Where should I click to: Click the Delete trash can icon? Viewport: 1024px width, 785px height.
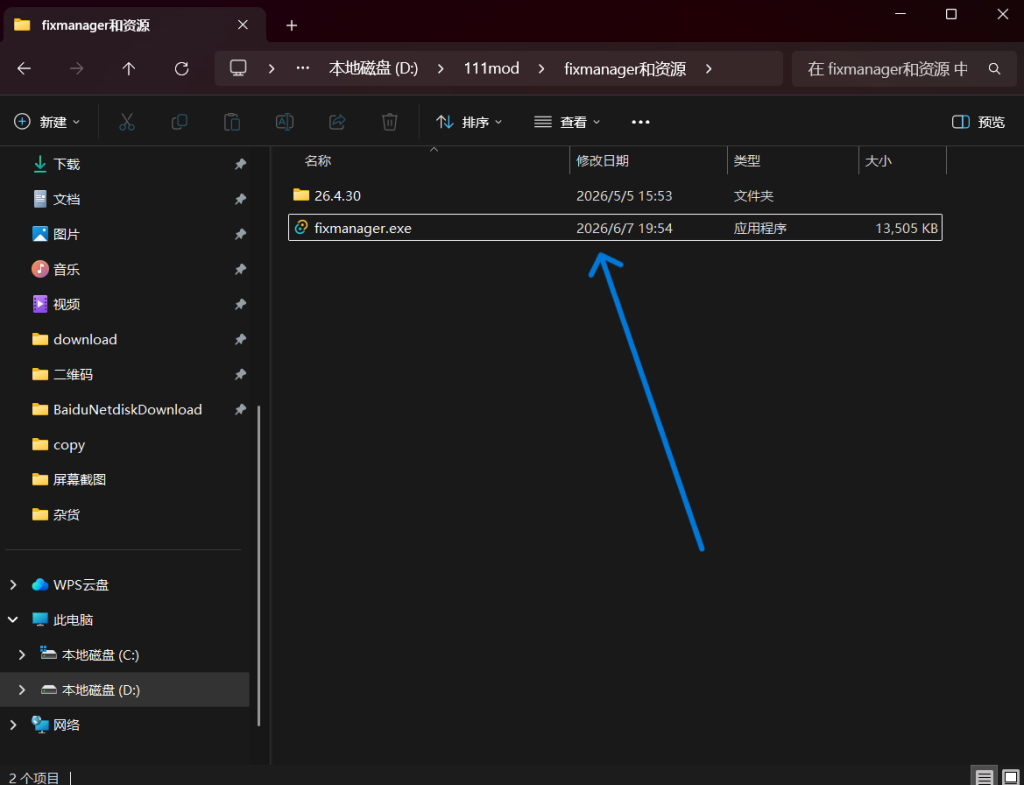390,122
